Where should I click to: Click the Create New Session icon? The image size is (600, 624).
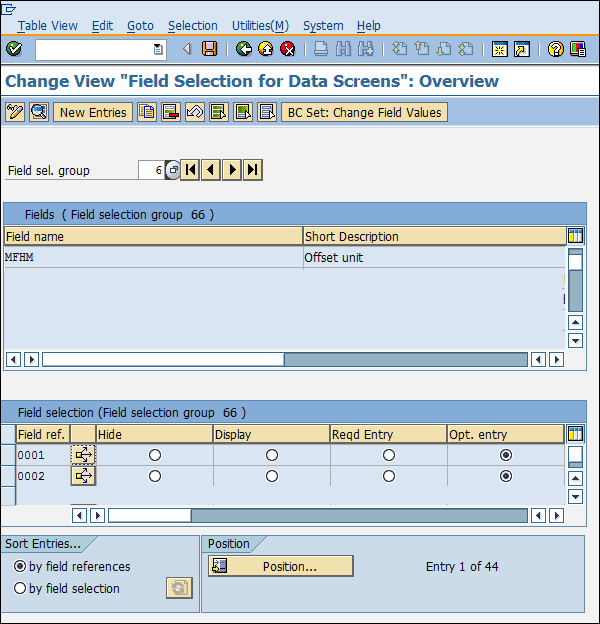pyautogui.click(x=499, y=49)
